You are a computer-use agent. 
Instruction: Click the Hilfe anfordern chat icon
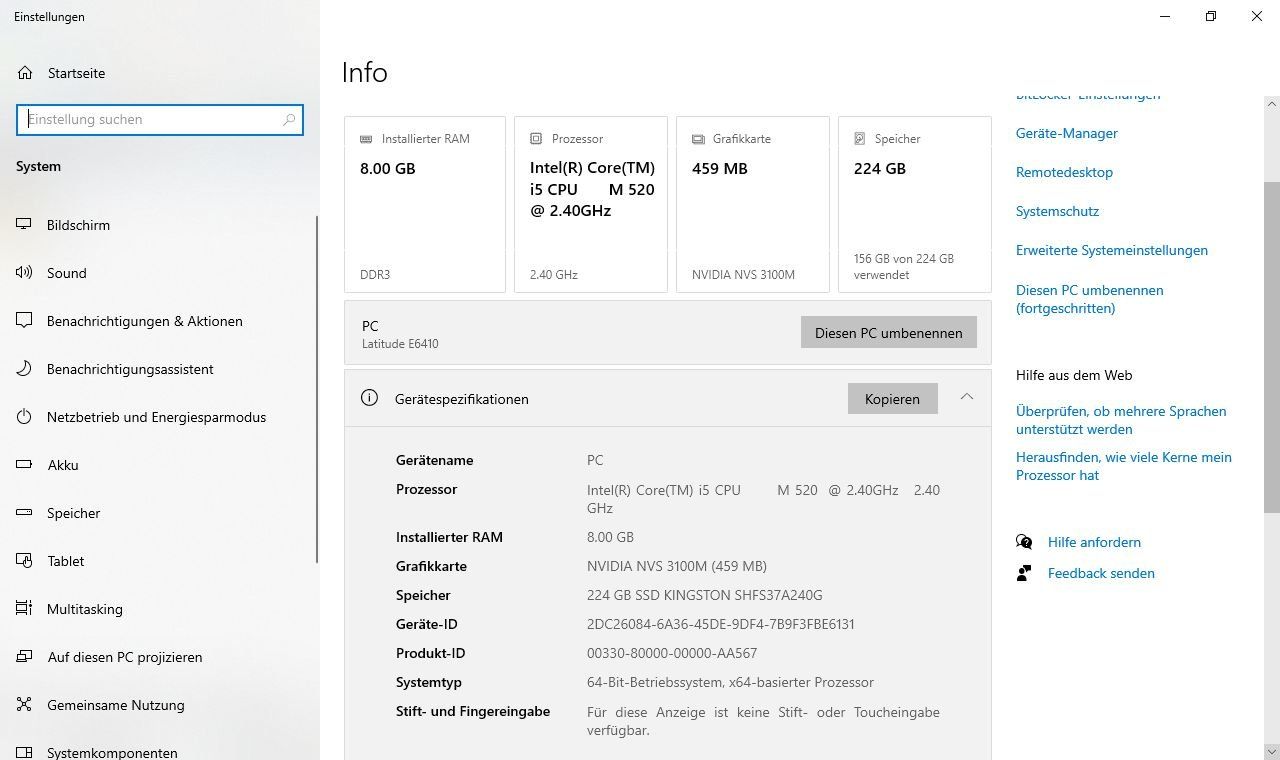pos(1024,542)
